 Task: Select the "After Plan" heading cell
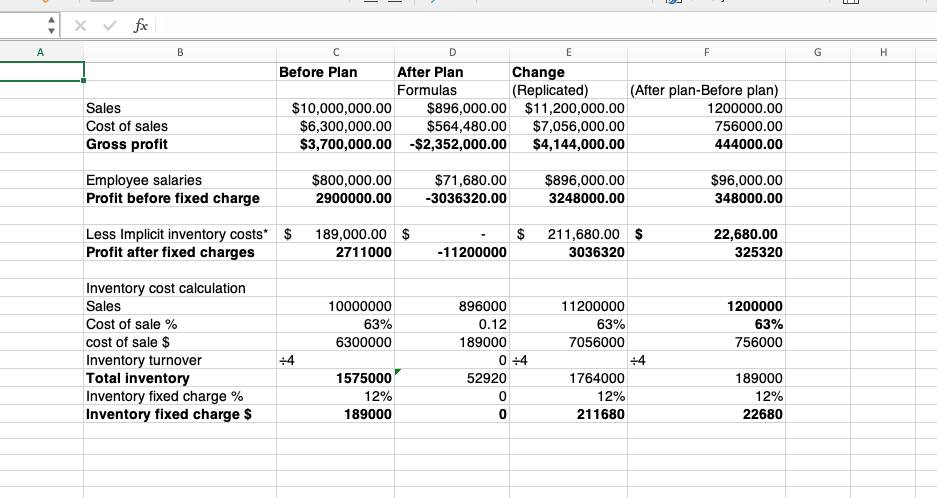[452, 72]
